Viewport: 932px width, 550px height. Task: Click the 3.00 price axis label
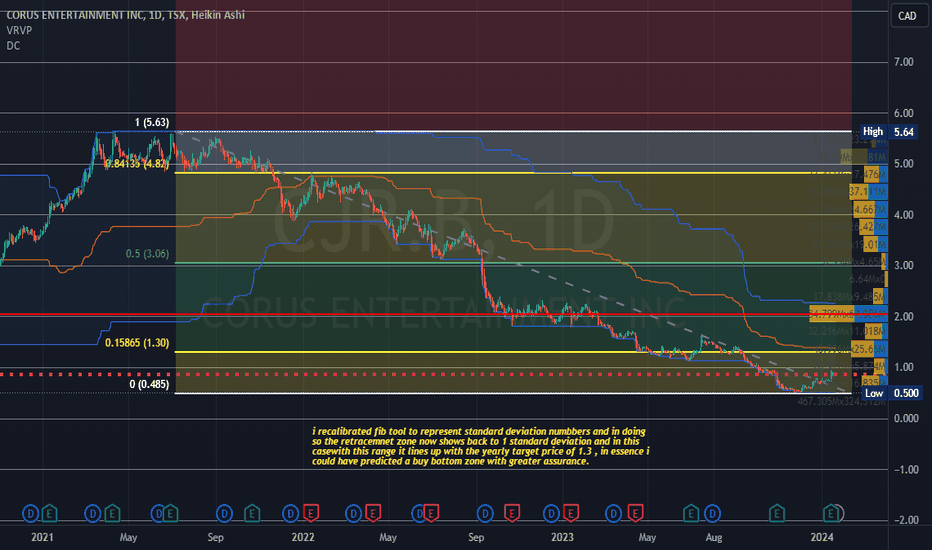(x=903, y=266)
